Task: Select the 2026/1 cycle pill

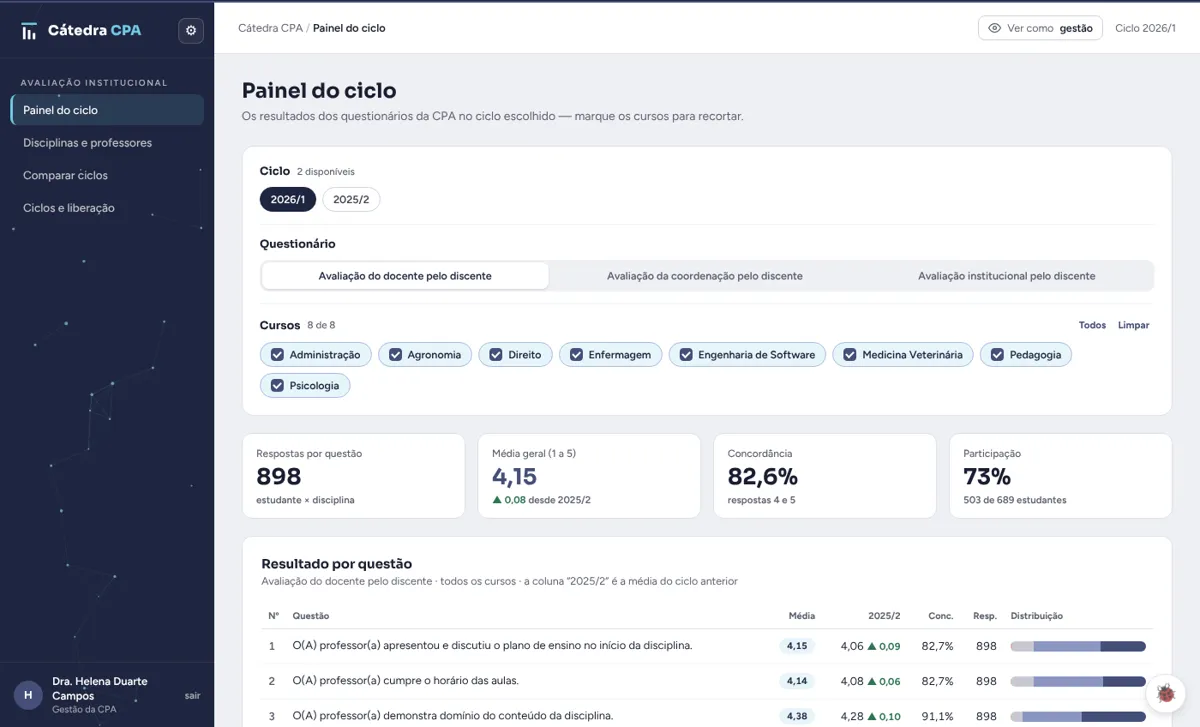Action: tap(288, 200)
